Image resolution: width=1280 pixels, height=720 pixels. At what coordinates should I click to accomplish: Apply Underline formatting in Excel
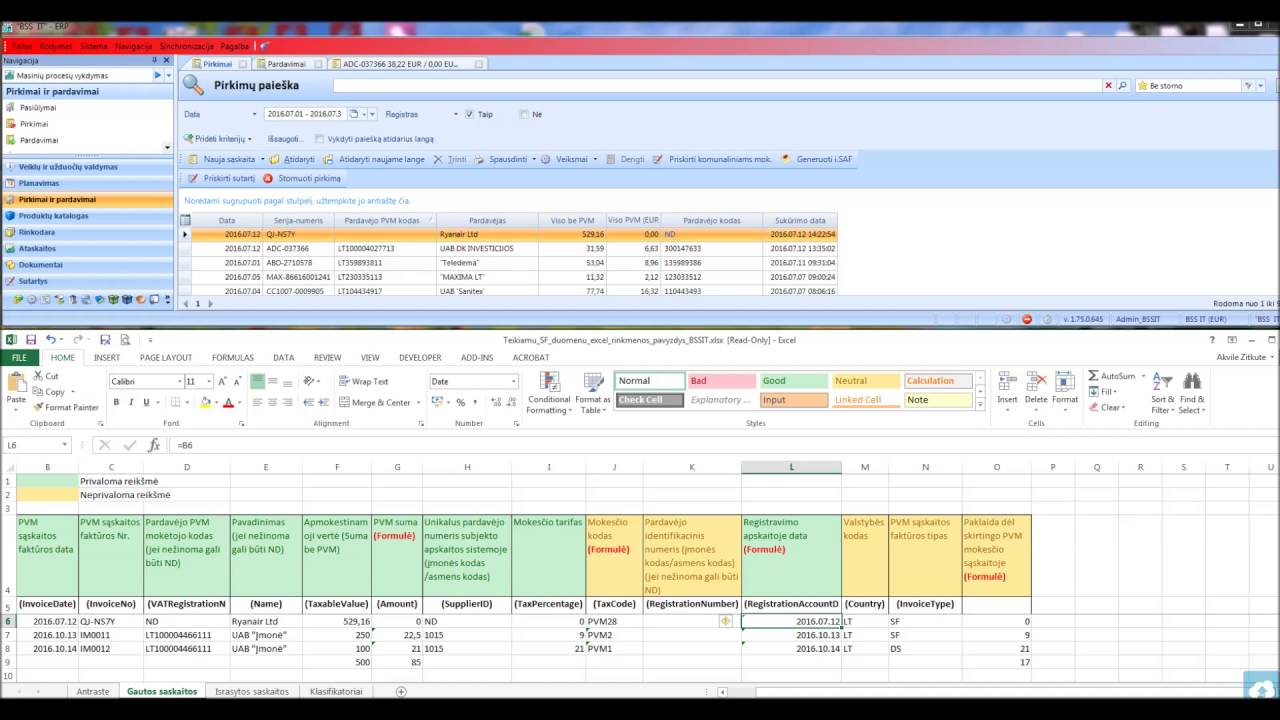[146, 402]
